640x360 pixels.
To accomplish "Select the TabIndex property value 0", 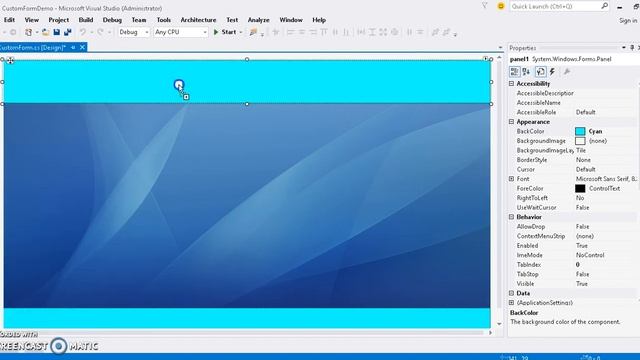I will (578, 264).
